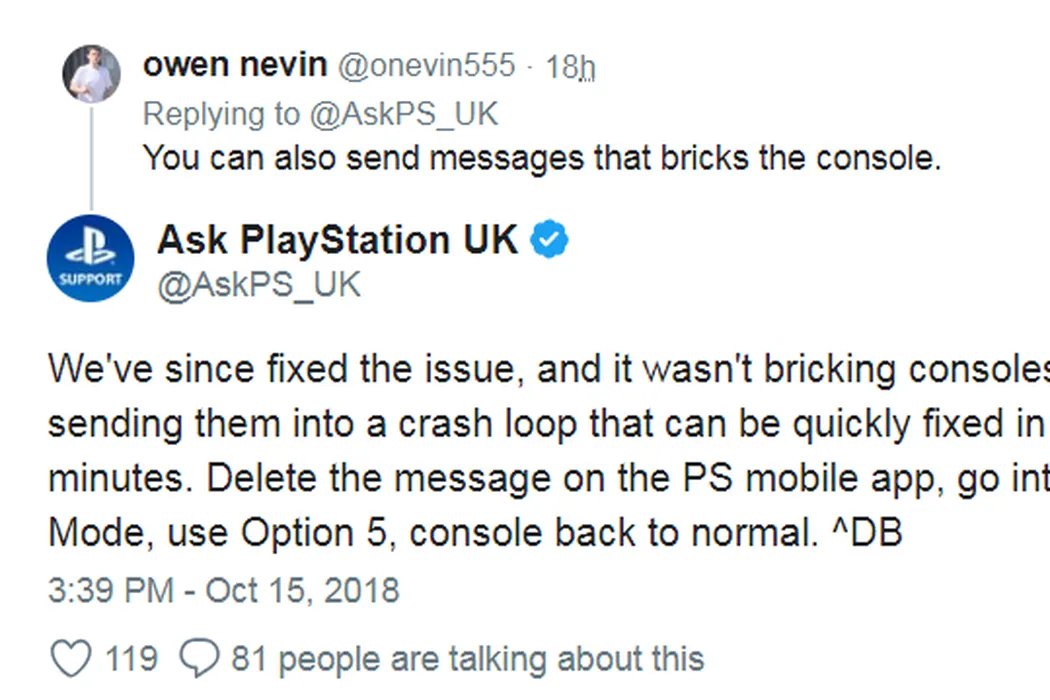Click the @onevin555 handle
This screenshot has height=700, width=1050.
coord(427,66)
